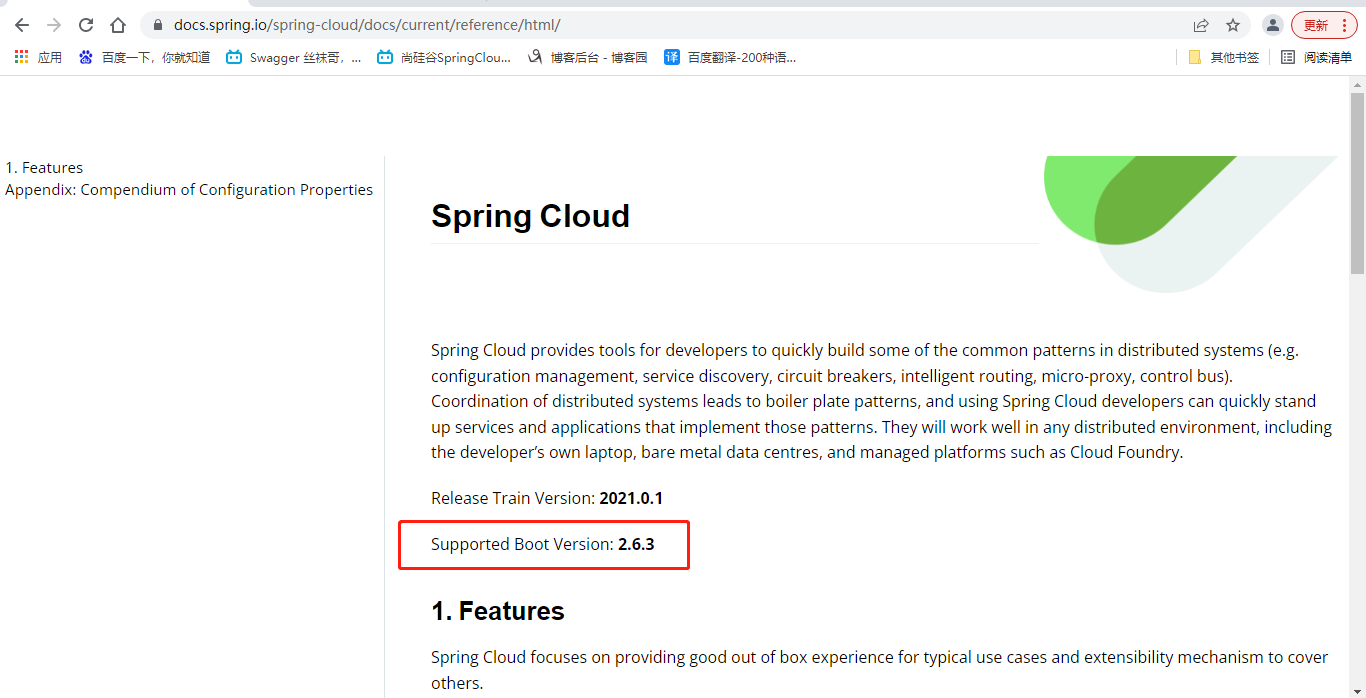Bookmark this page with the star icon

click(x=1233, y=25)
